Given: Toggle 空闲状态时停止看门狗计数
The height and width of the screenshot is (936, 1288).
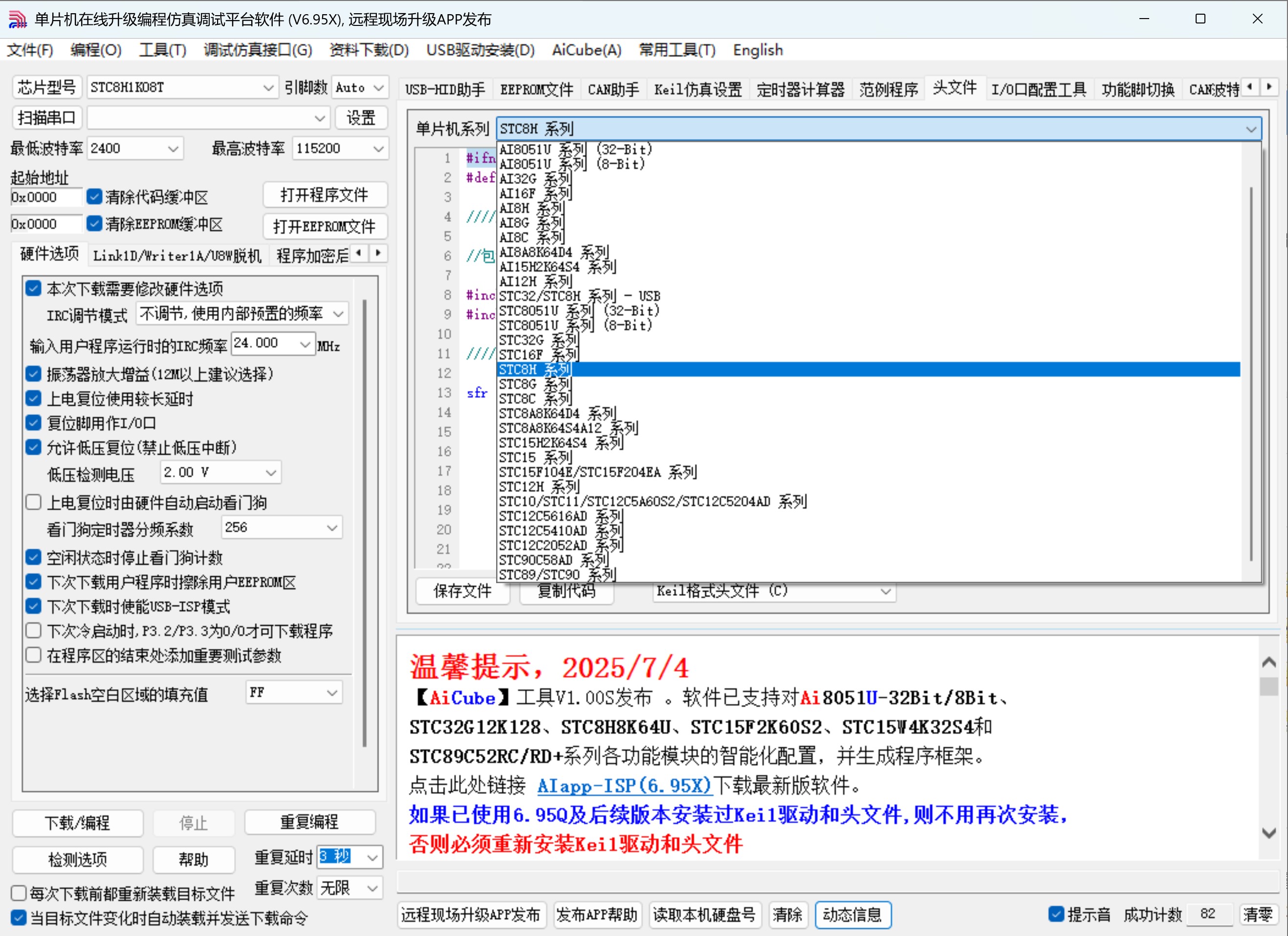Looking at the screenshot, I should pos(34,557).
